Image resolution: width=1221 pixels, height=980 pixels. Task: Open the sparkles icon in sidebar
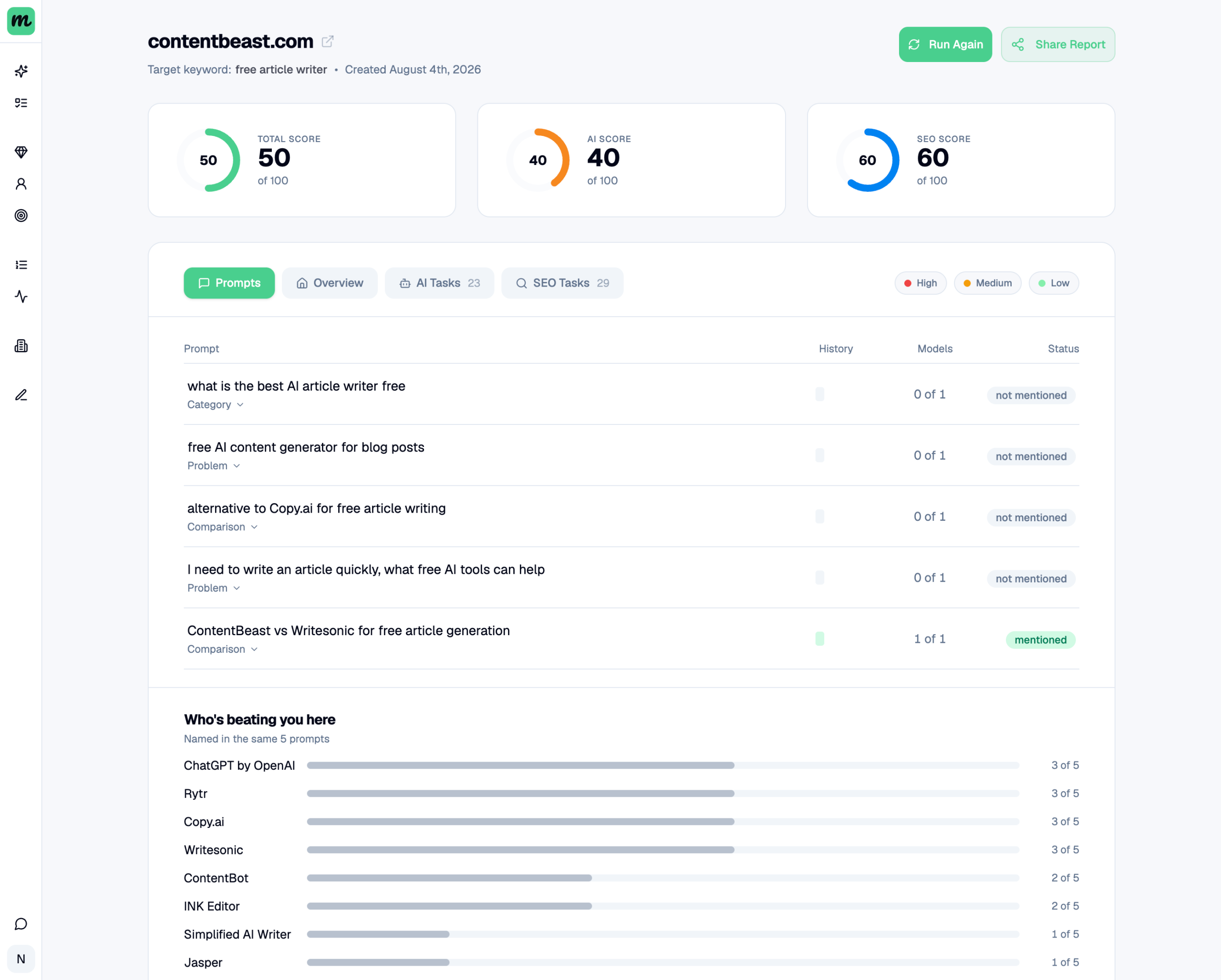21,72
